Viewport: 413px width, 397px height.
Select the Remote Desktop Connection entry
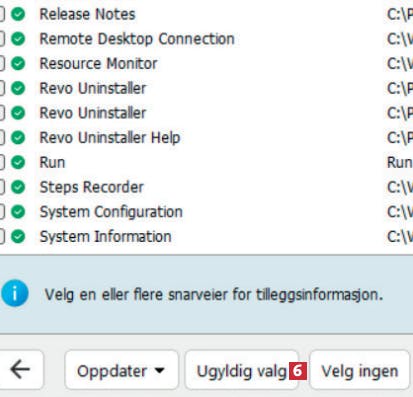pos(137,39)
